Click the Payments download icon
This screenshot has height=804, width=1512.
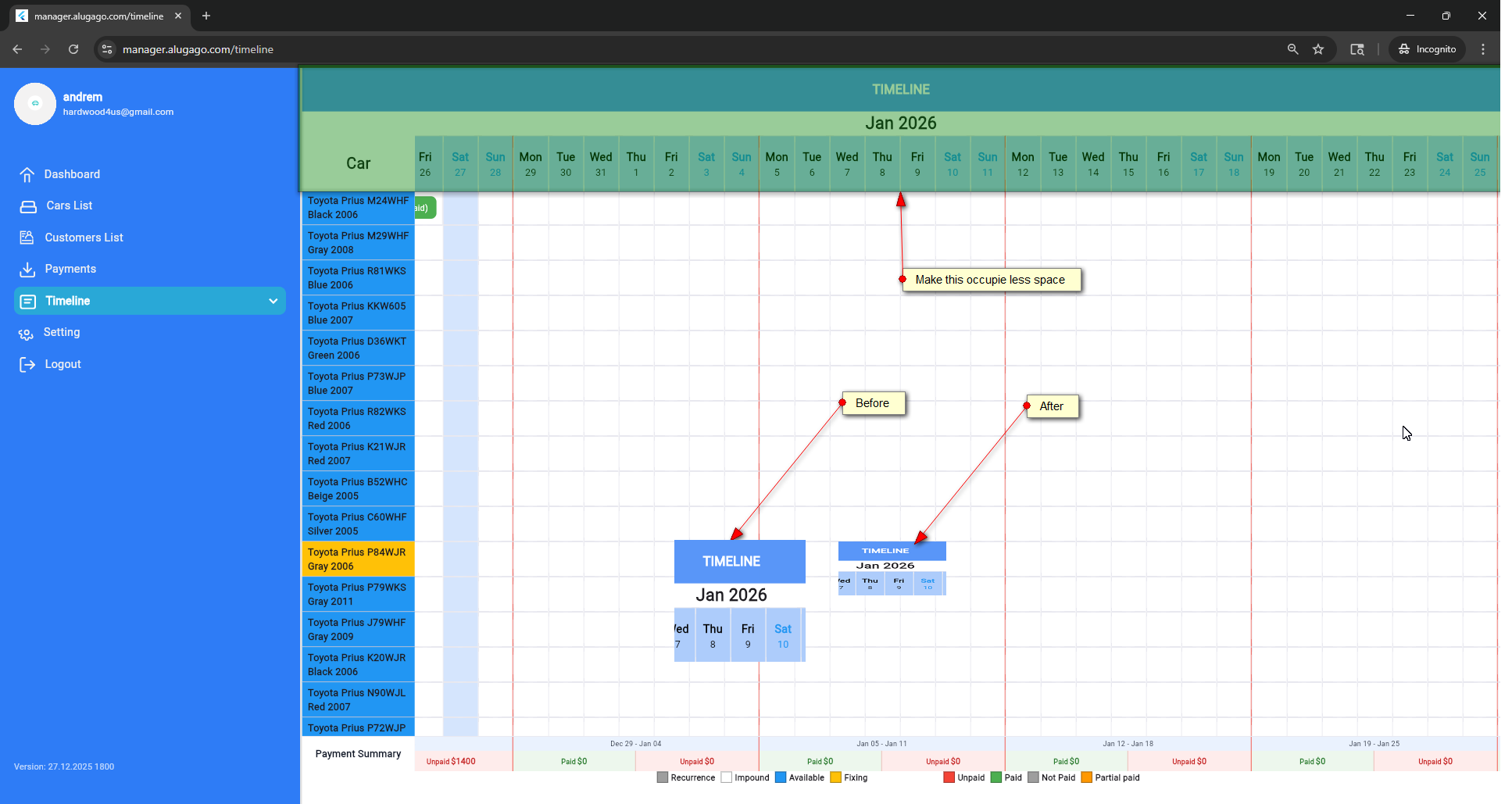coord(27,270)
